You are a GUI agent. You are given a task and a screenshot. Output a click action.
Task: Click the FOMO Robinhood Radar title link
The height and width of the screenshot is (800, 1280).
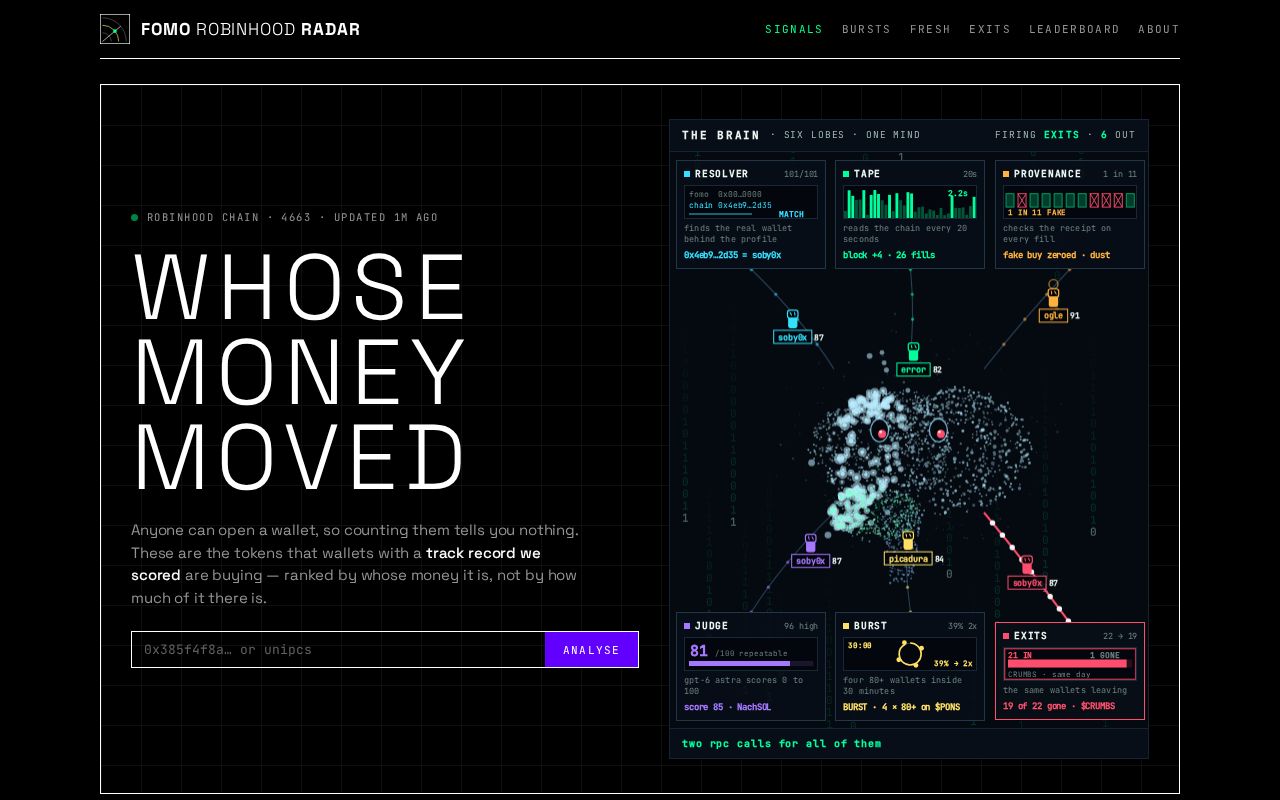point(250,29)
